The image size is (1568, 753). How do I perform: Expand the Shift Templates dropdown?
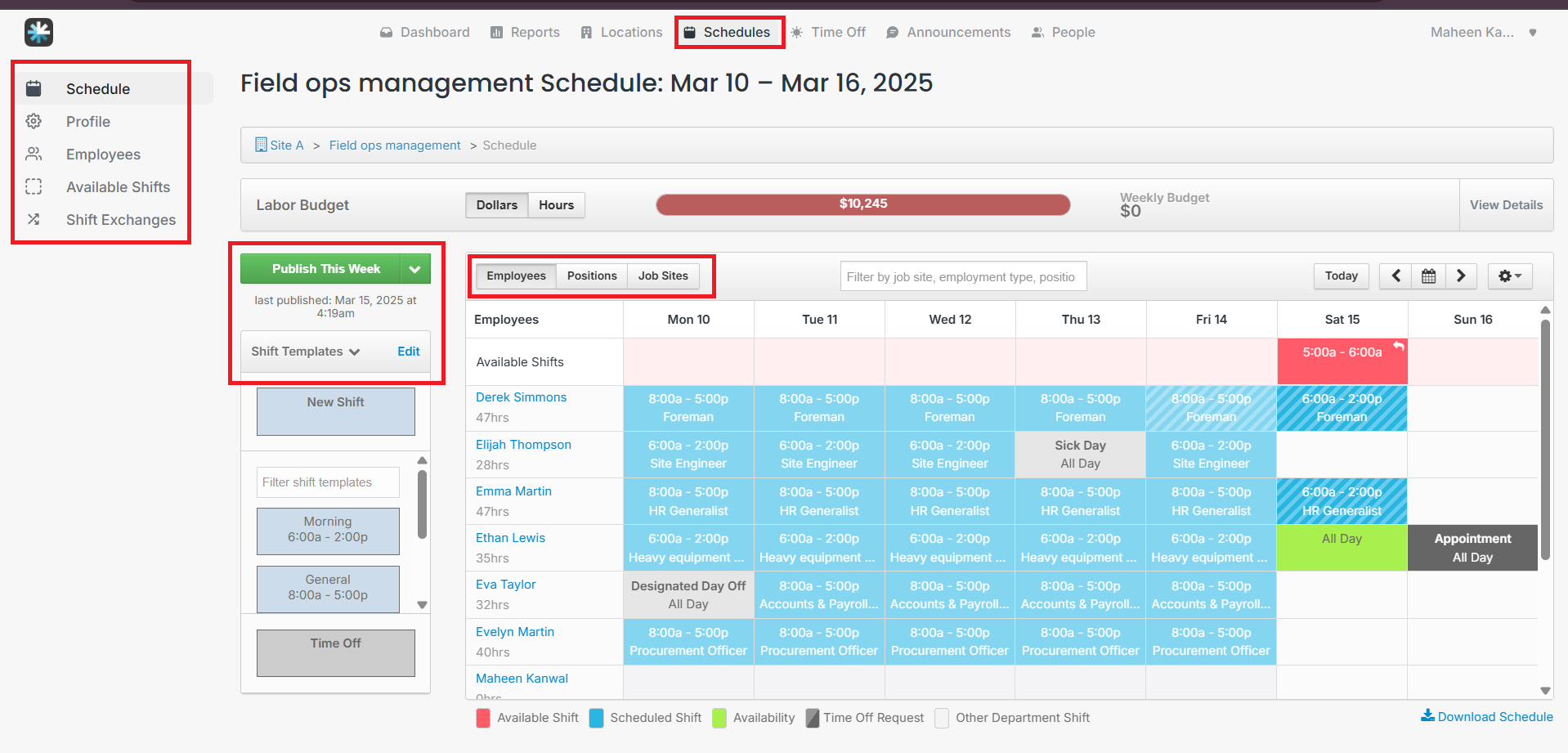[305, 352]
